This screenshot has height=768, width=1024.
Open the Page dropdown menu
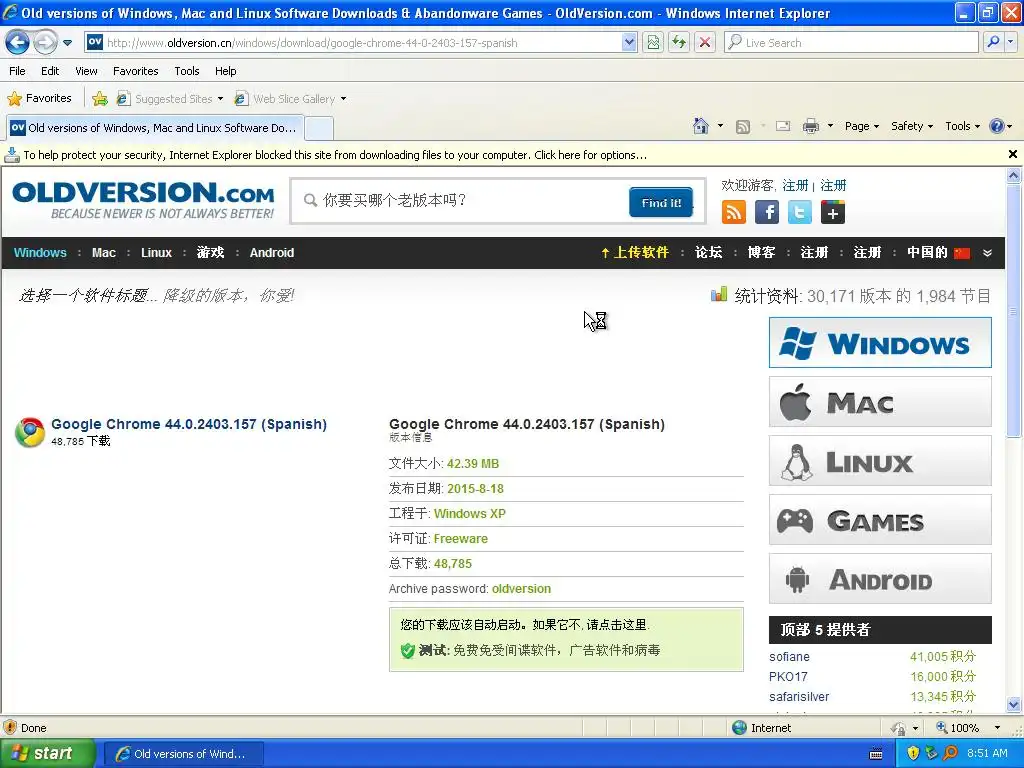coord(862,126)
